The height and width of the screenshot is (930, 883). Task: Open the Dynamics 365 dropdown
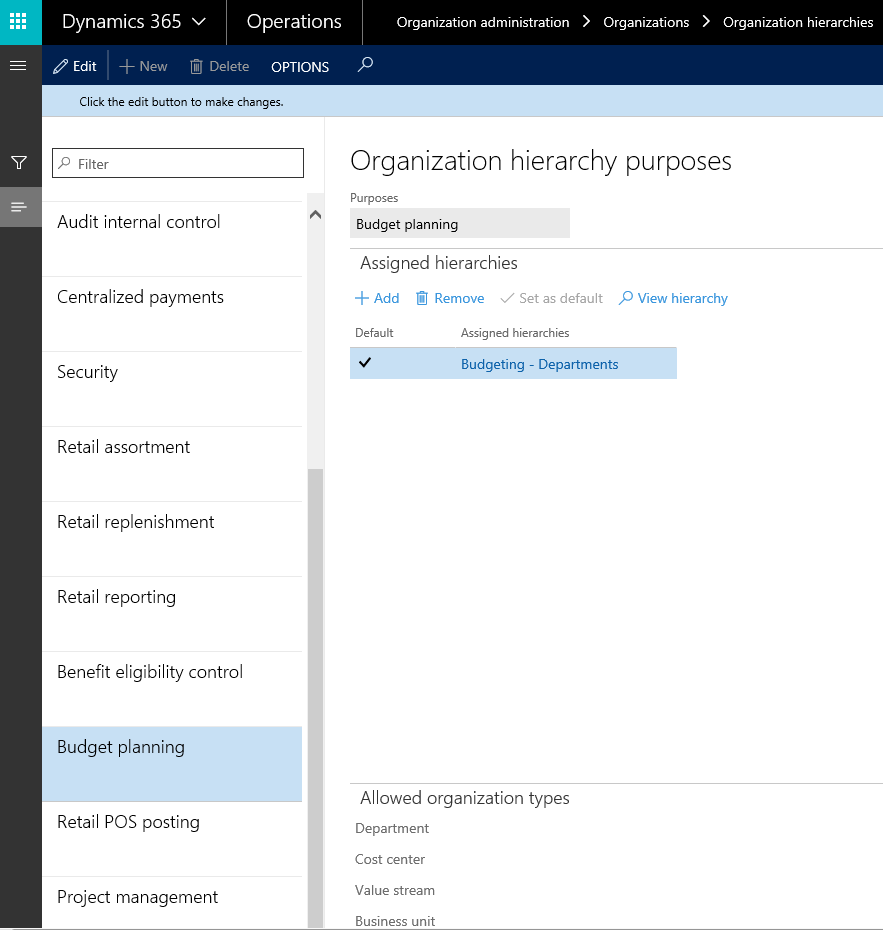tap(134, 21)
